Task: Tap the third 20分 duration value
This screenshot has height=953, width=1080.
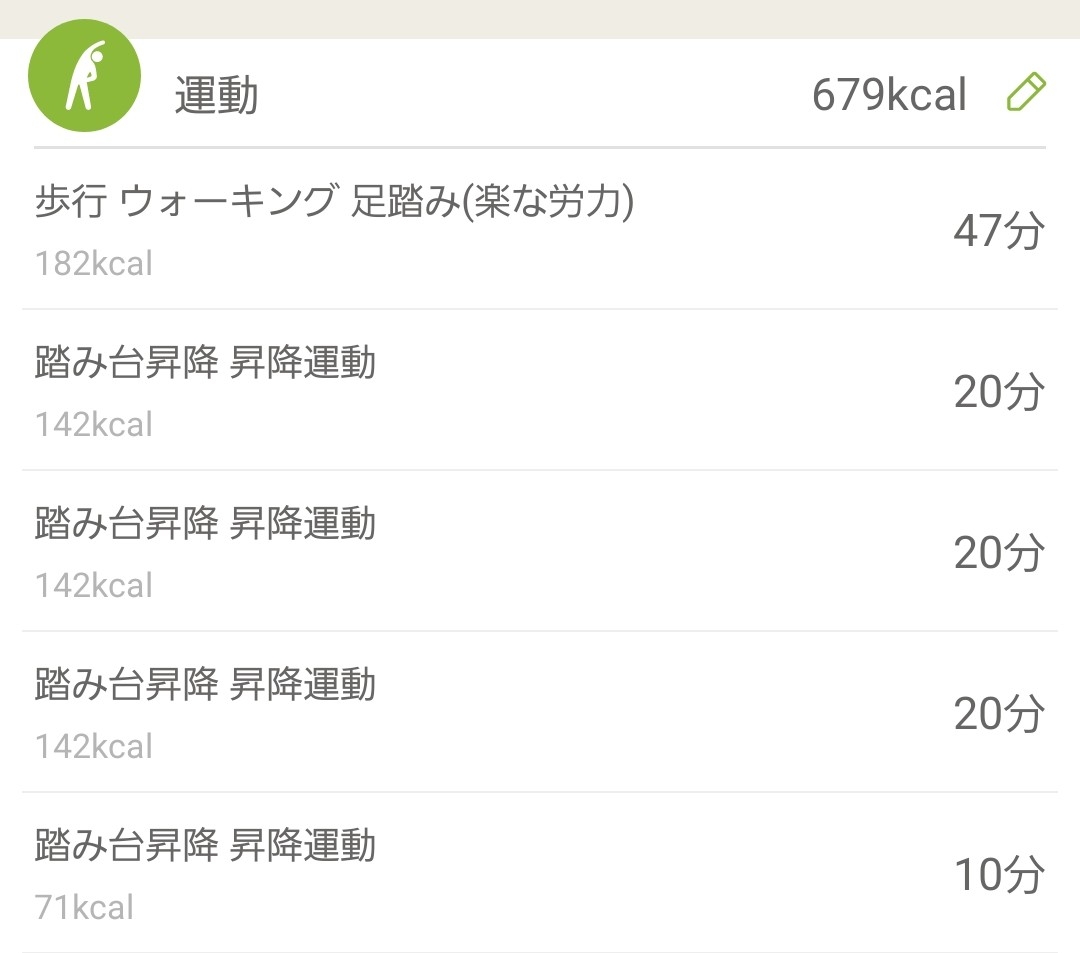Action: (998, 714)
